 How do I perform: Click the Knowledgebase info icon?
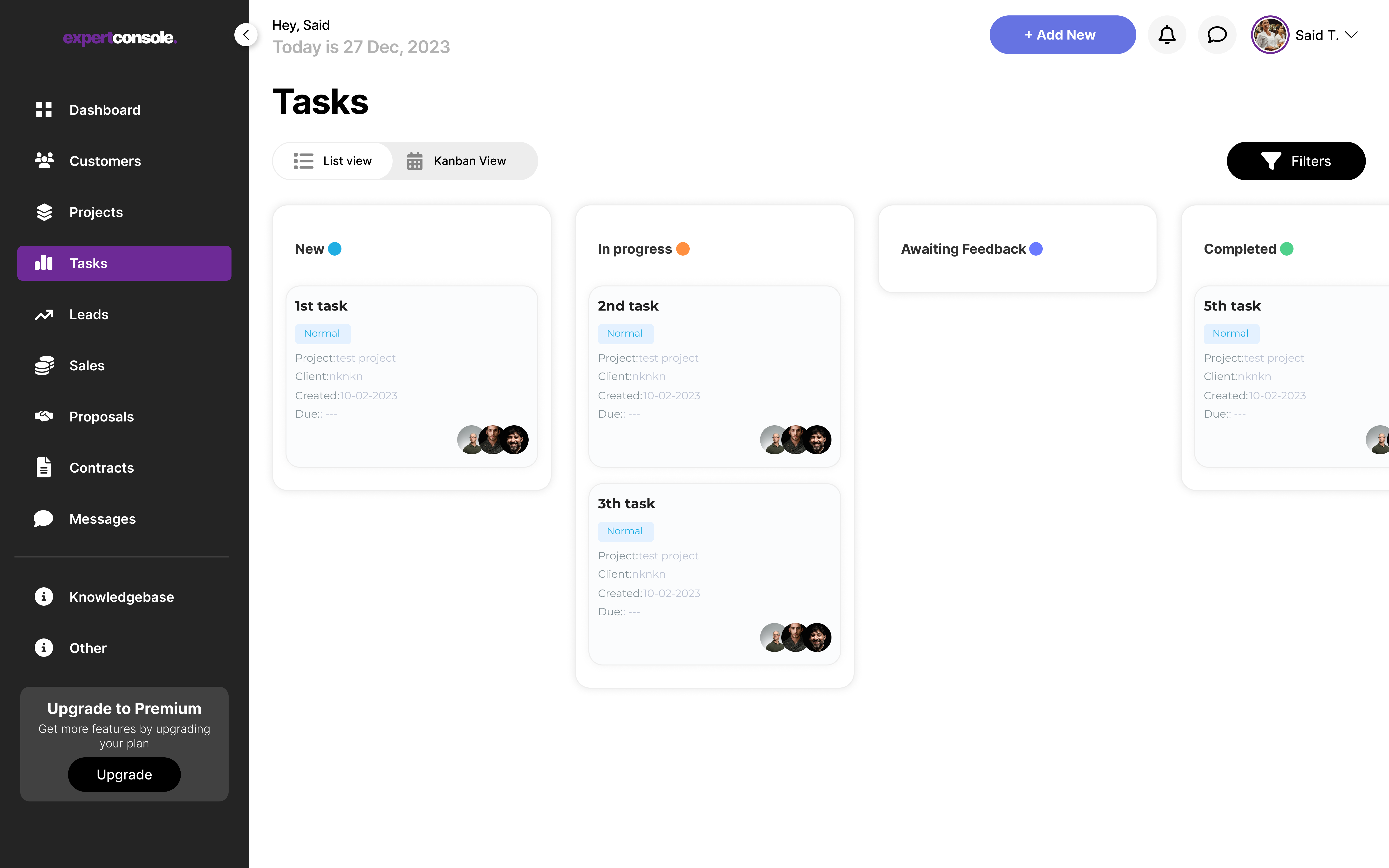[x=44, y=597]
